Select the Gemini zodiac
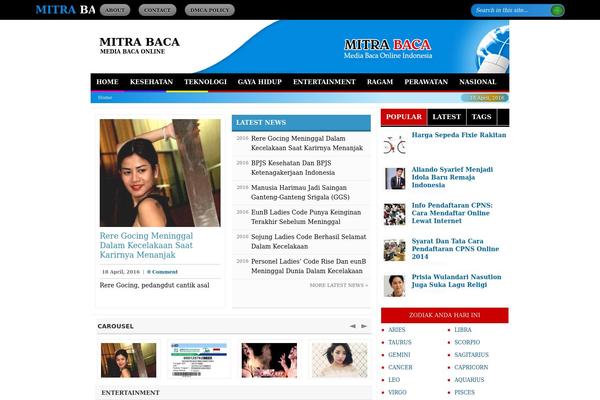 (x=399, y=355)
